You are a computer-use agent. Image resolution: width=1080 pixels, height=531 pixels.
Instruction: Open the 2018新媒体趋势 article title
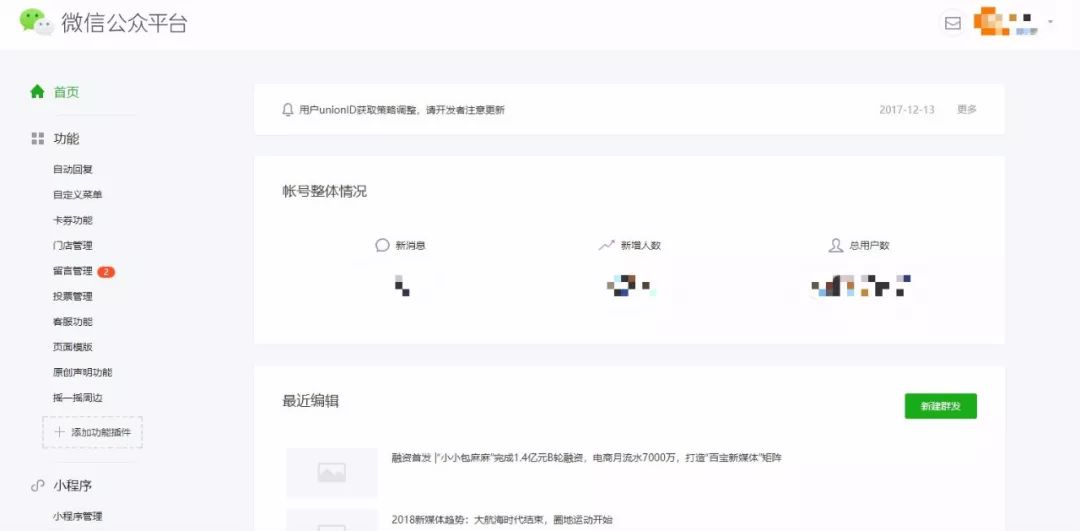tap(502, 520)
